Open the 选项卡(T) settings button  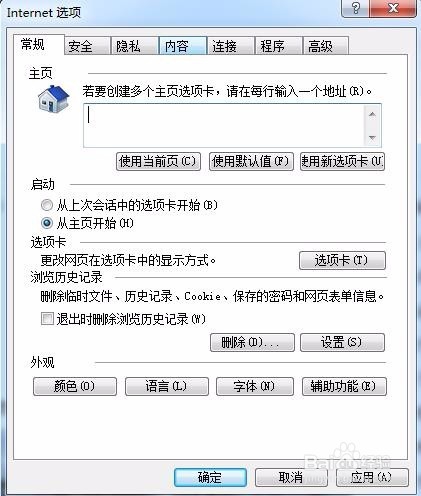pyautogui.click(x=342, y=260)
